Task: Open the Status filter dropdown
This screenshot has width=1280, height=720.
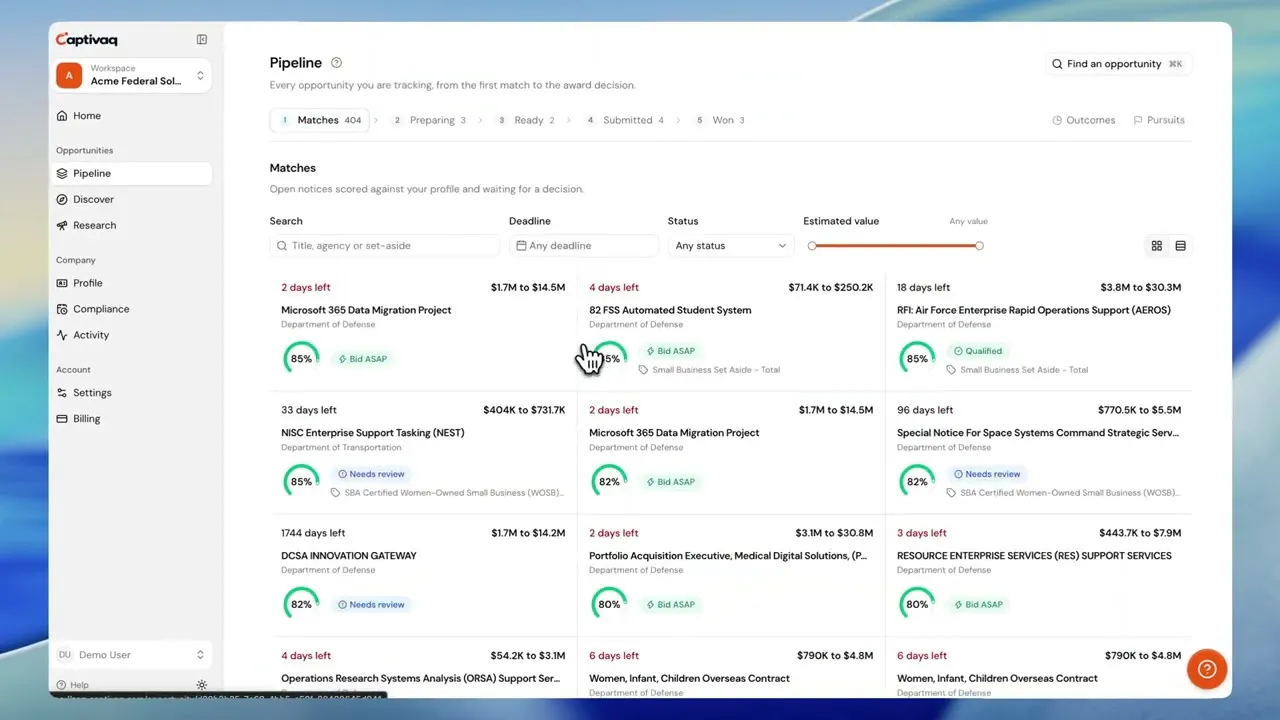Action: (731, 246)
